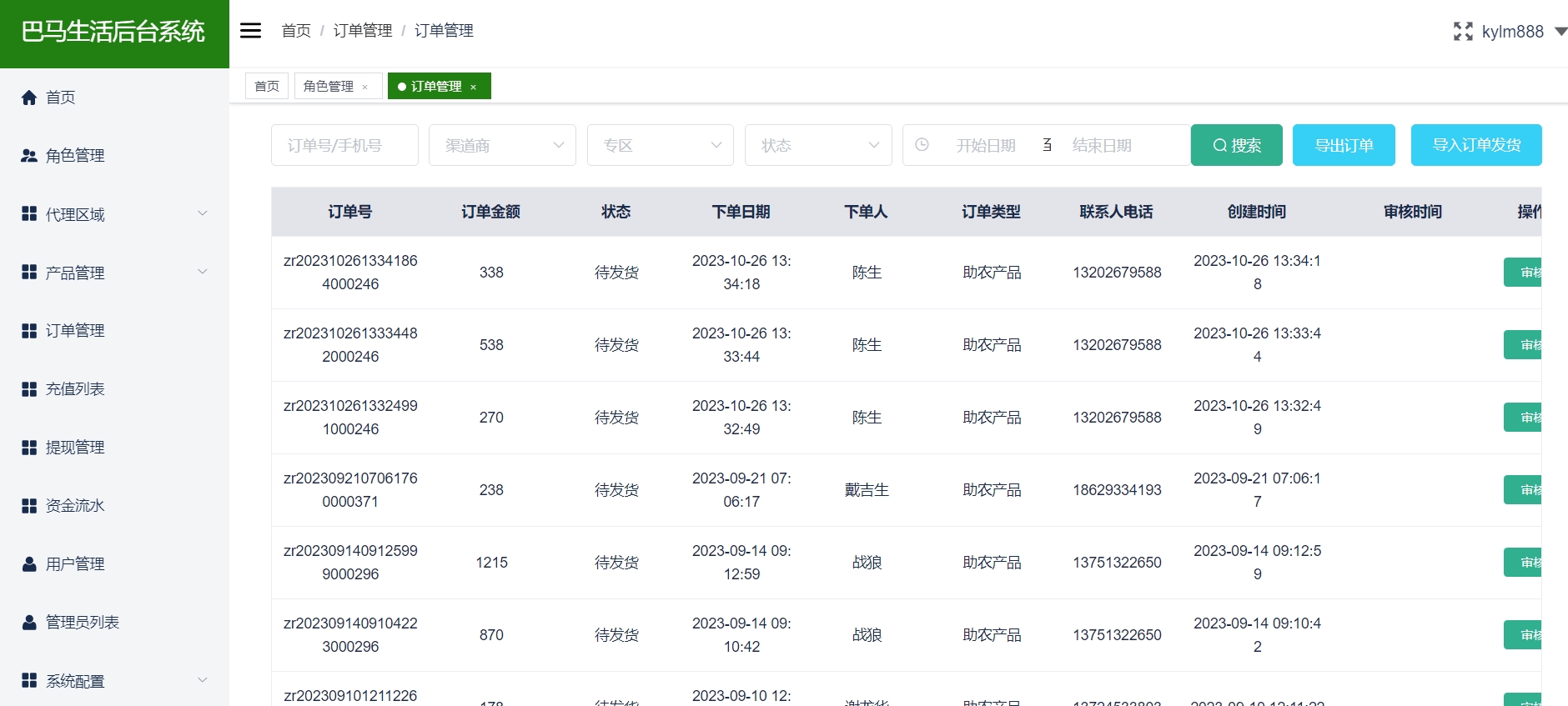The image size is (1568, 706).
Task: Open 资金流水 in the sidebar
Action: [114, 506]
